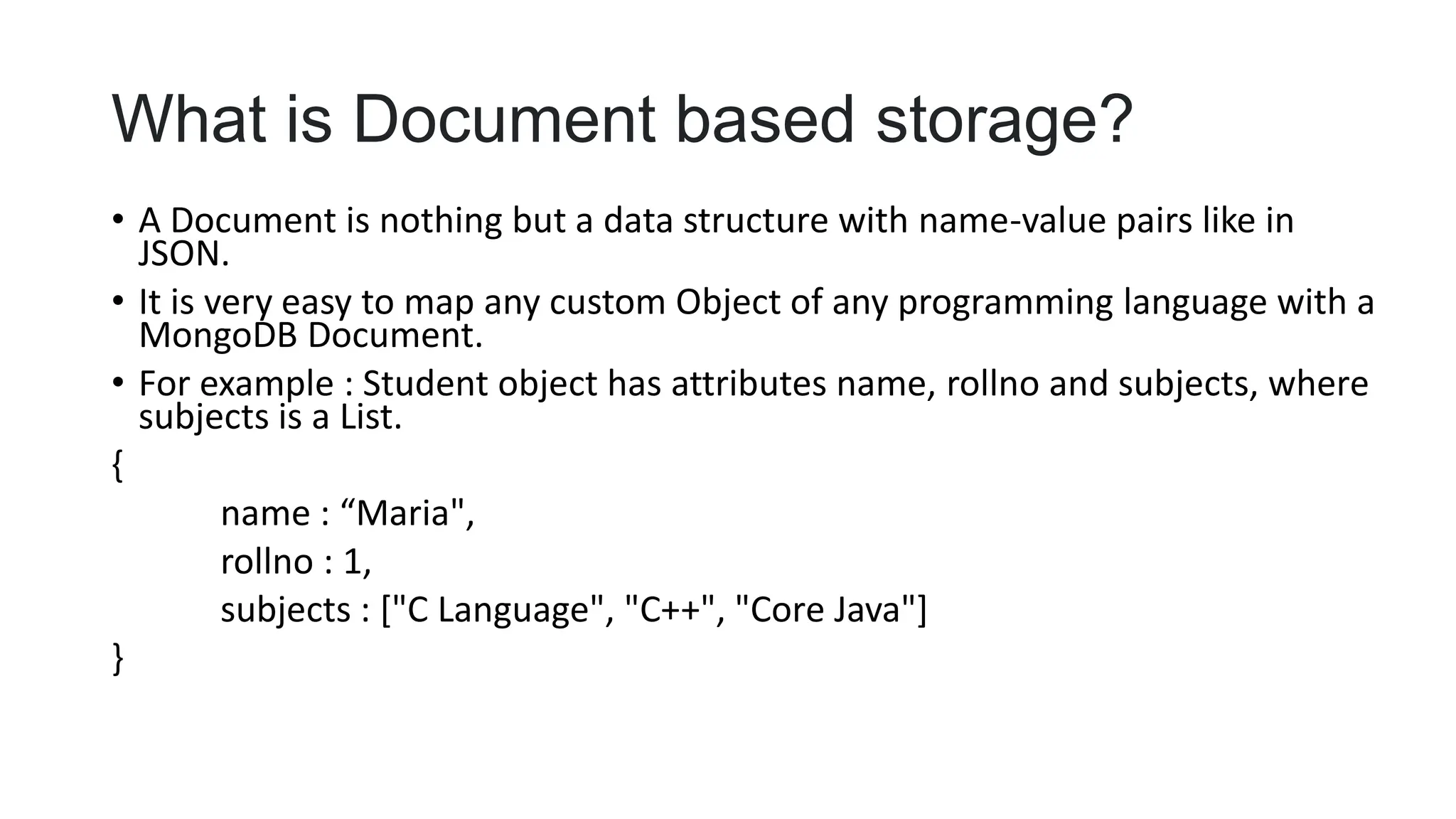Click the second bullet point marker

tap(118, 301)
